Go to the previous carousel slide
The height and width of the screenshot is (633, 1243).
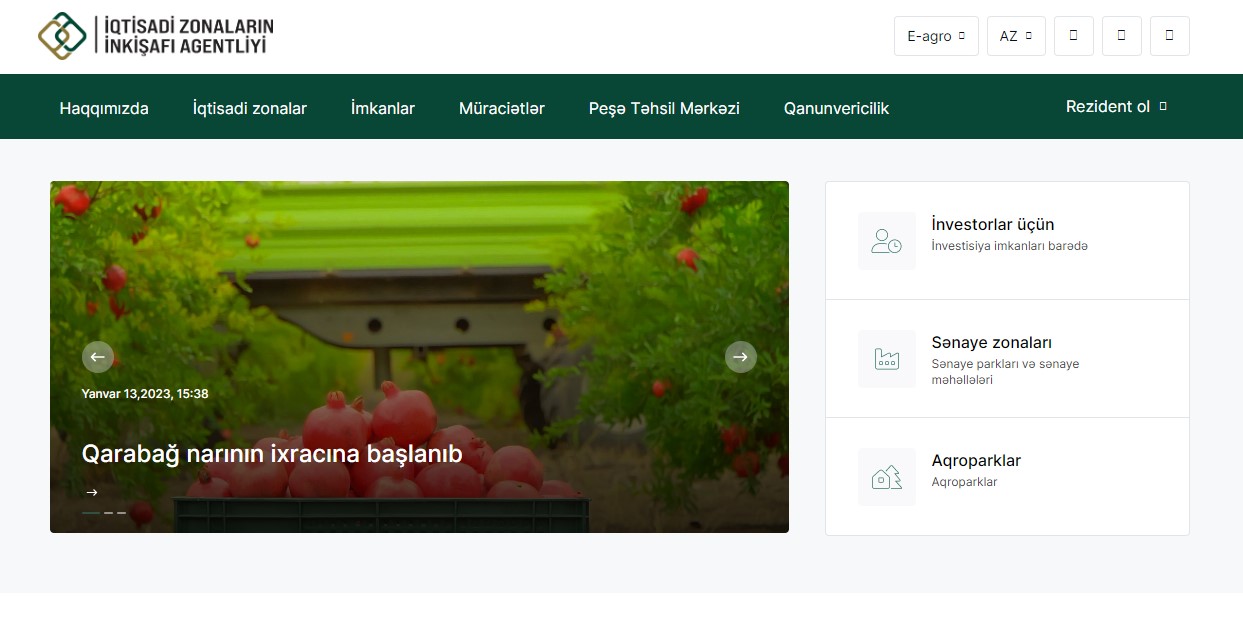pos(98,357)
